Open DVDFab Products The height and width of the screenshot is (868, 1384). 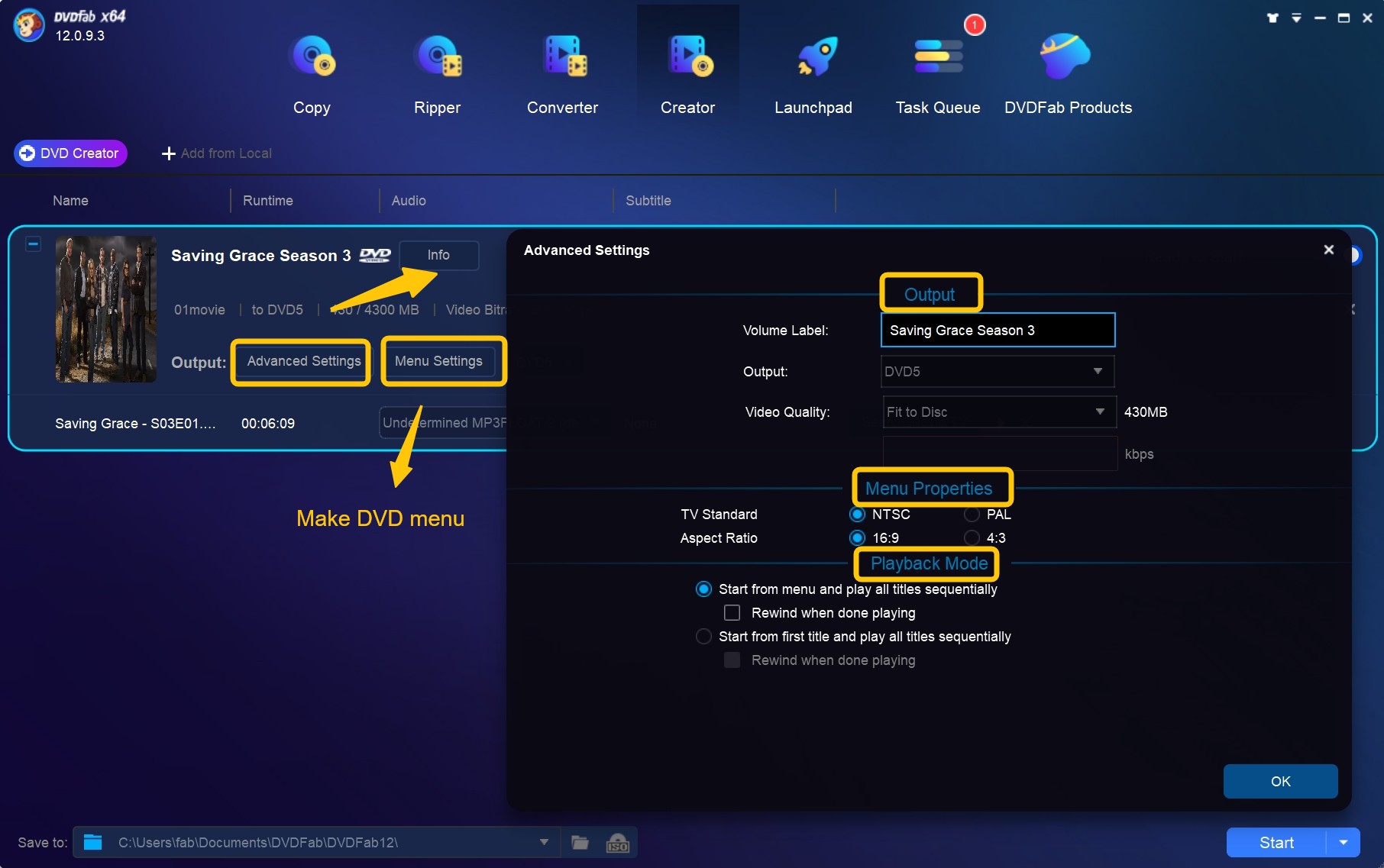click(x=1068, y=74)
